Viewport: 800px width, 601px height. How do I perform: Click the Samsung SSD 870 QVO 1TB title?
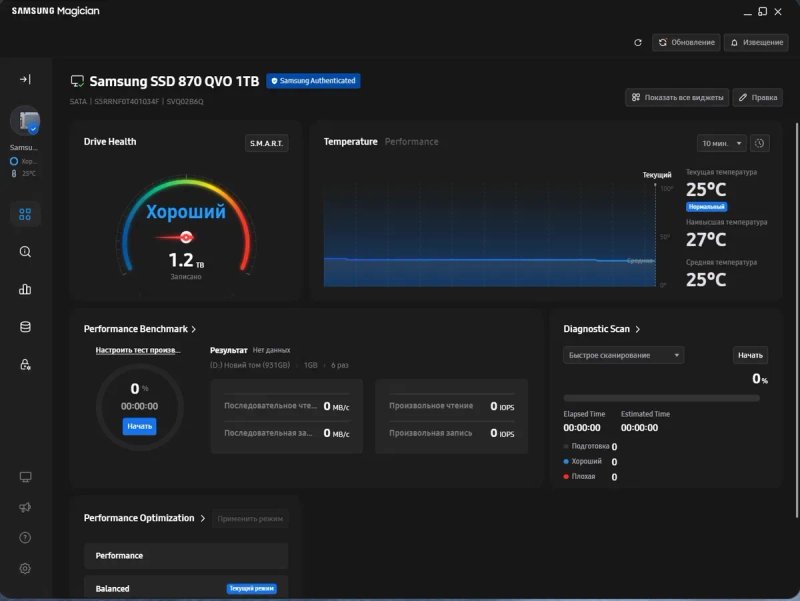(174, 81)
